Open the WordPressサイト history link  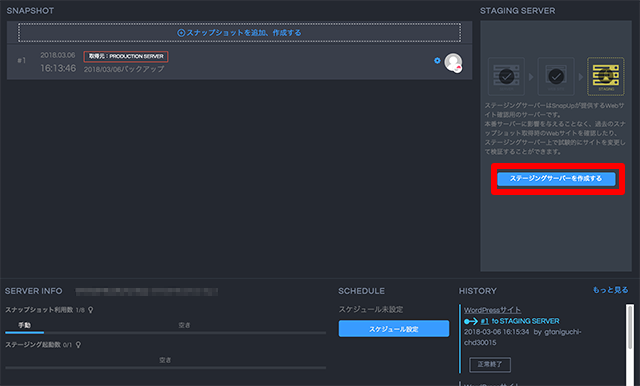(x=492, y=310)
